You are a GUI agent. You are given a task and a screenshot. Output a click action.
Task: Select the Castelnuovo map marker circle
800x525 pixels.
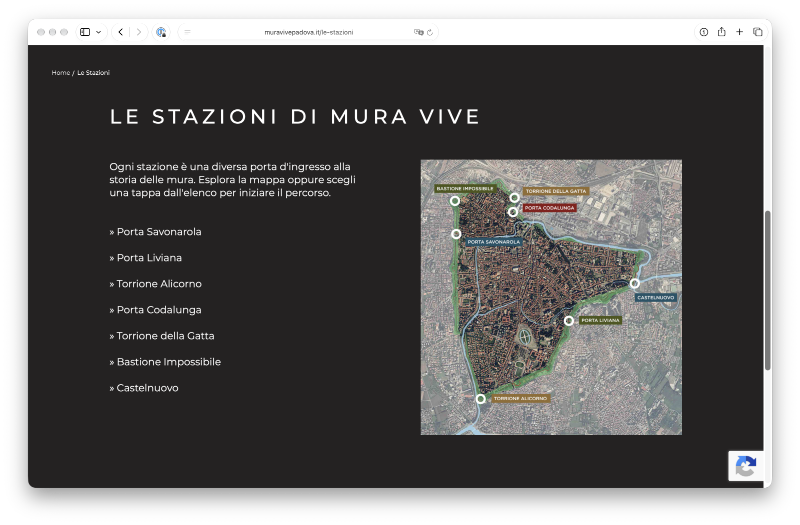tap(635, 283)
